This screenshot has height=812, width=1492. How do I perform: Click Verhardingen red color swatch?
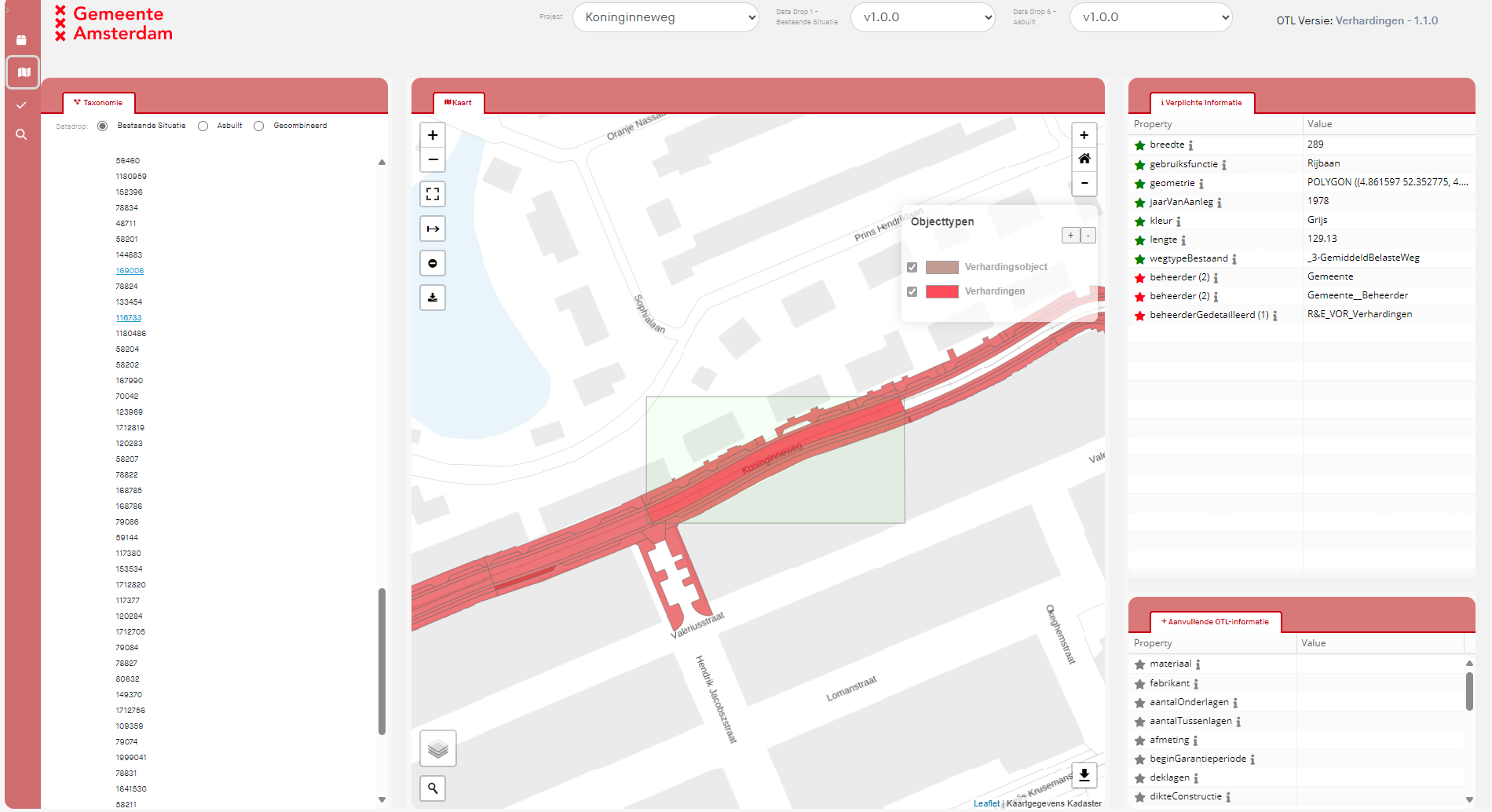[942, 291]
